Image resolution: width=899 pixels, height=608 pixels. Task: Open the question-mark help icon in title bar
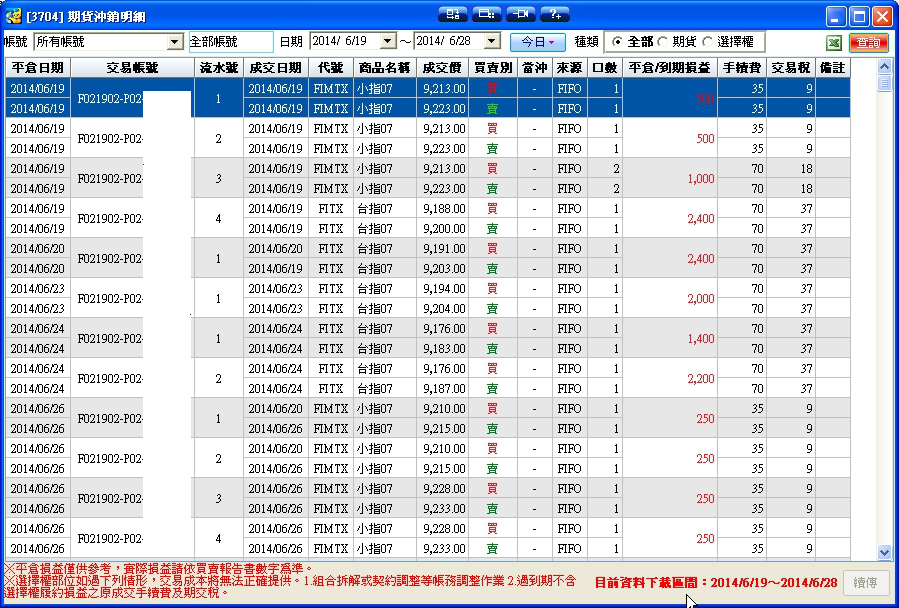[555, 14]
